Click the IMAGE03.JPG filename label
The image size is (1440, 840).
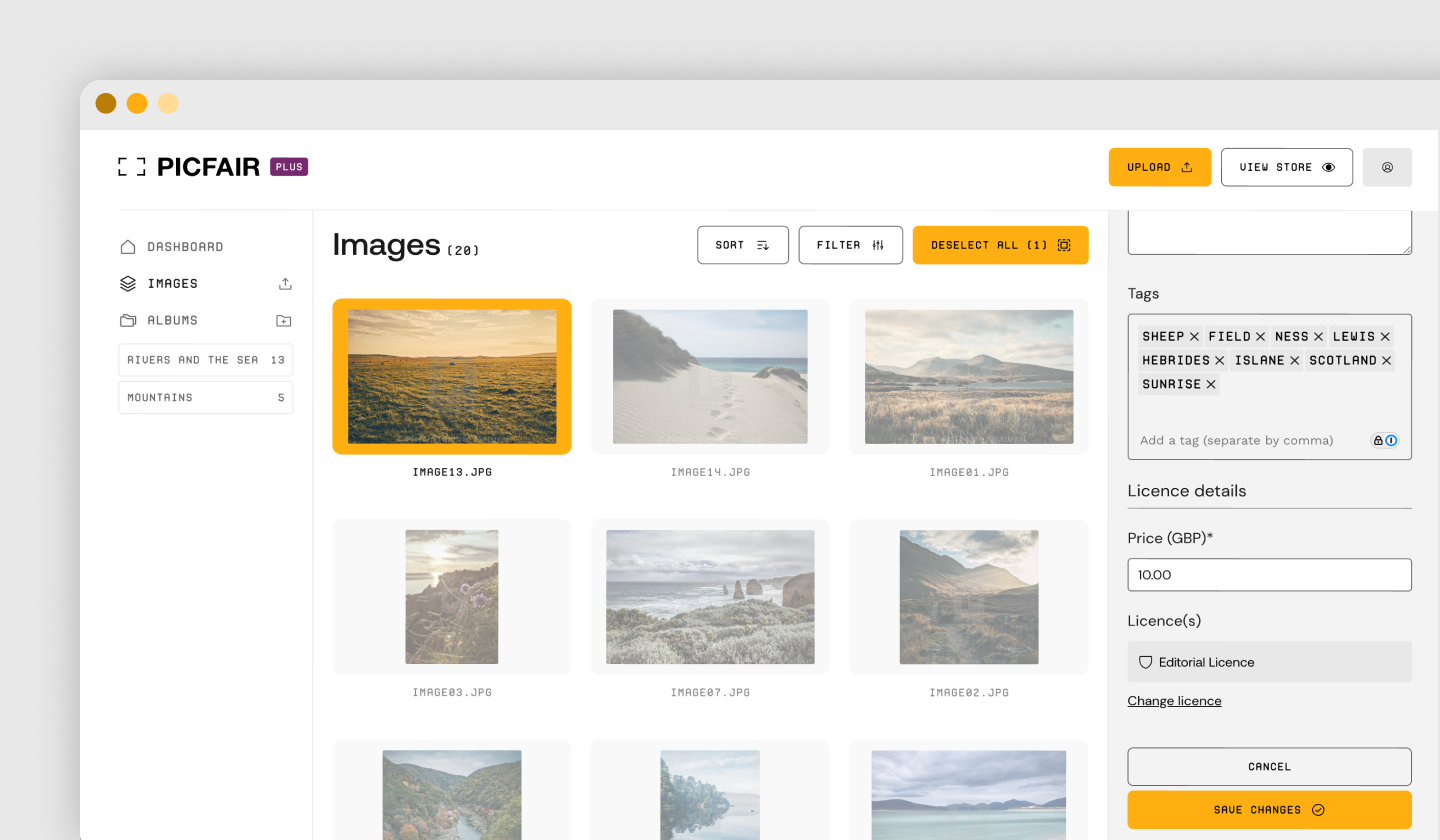[x=452, y=692]
